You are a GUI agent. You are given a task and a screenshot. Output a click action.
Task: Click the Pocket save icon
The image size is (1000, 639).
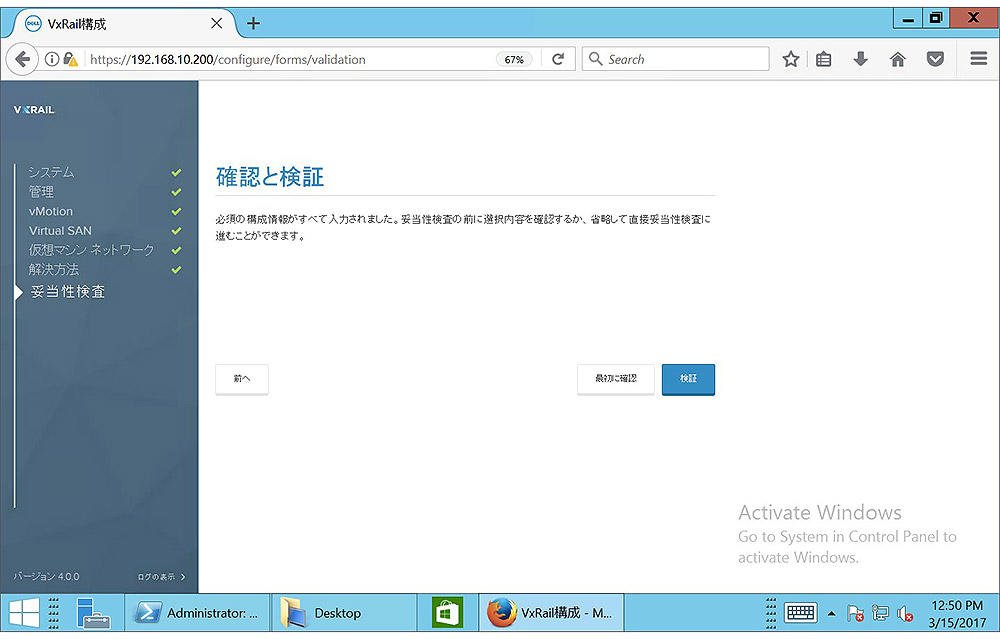(935, 59)
